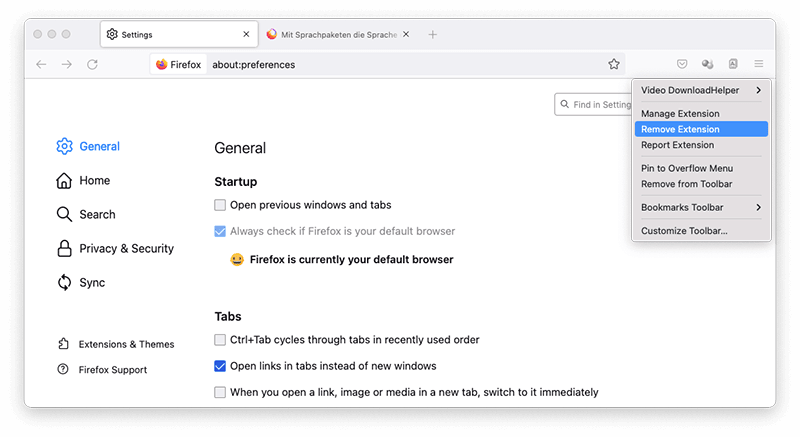
Task: Open a new tab with plus icon
Action: (433, 34)
